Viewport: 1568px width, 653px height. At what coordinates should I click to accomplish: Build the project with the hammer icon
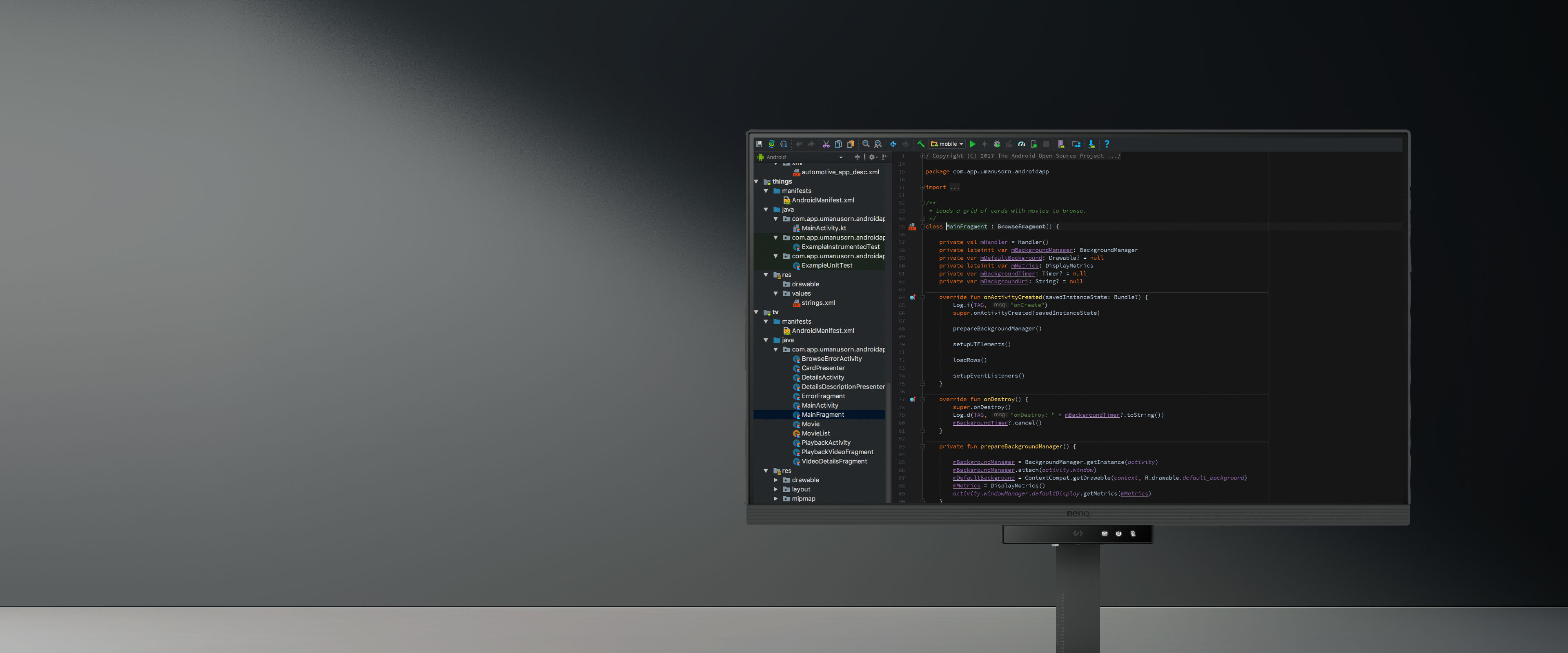coord(921,144)
